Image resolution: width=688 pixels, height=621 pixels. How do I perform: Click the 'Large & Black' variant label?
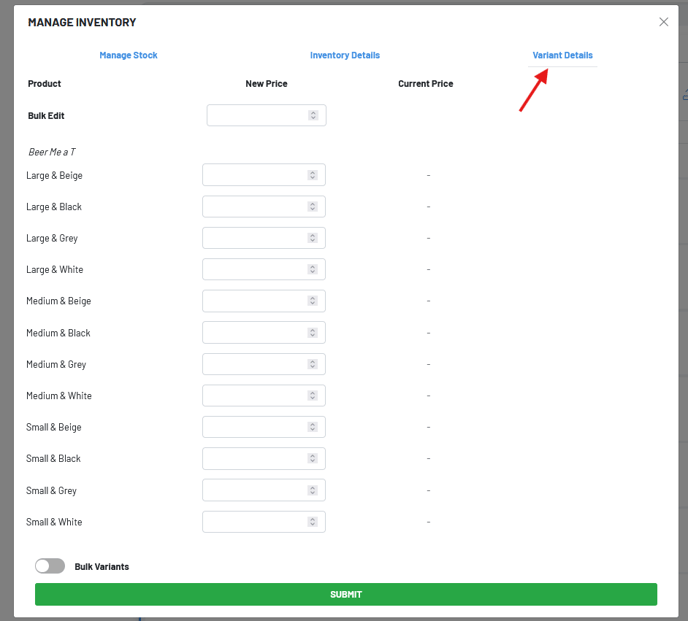tap(54, 207)
